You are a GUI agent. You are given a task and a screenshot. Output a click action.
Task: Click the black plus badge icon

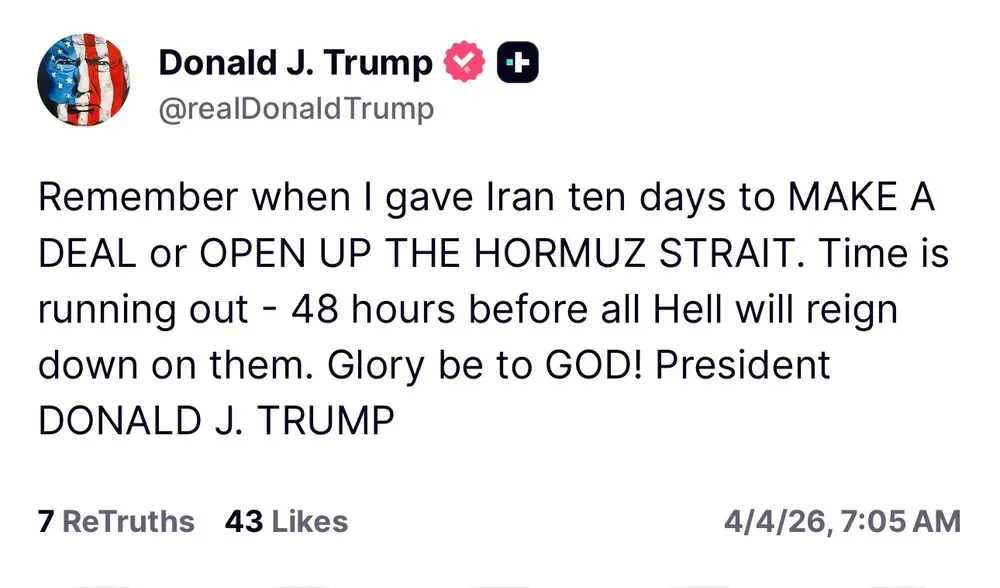tap(518, 63)
